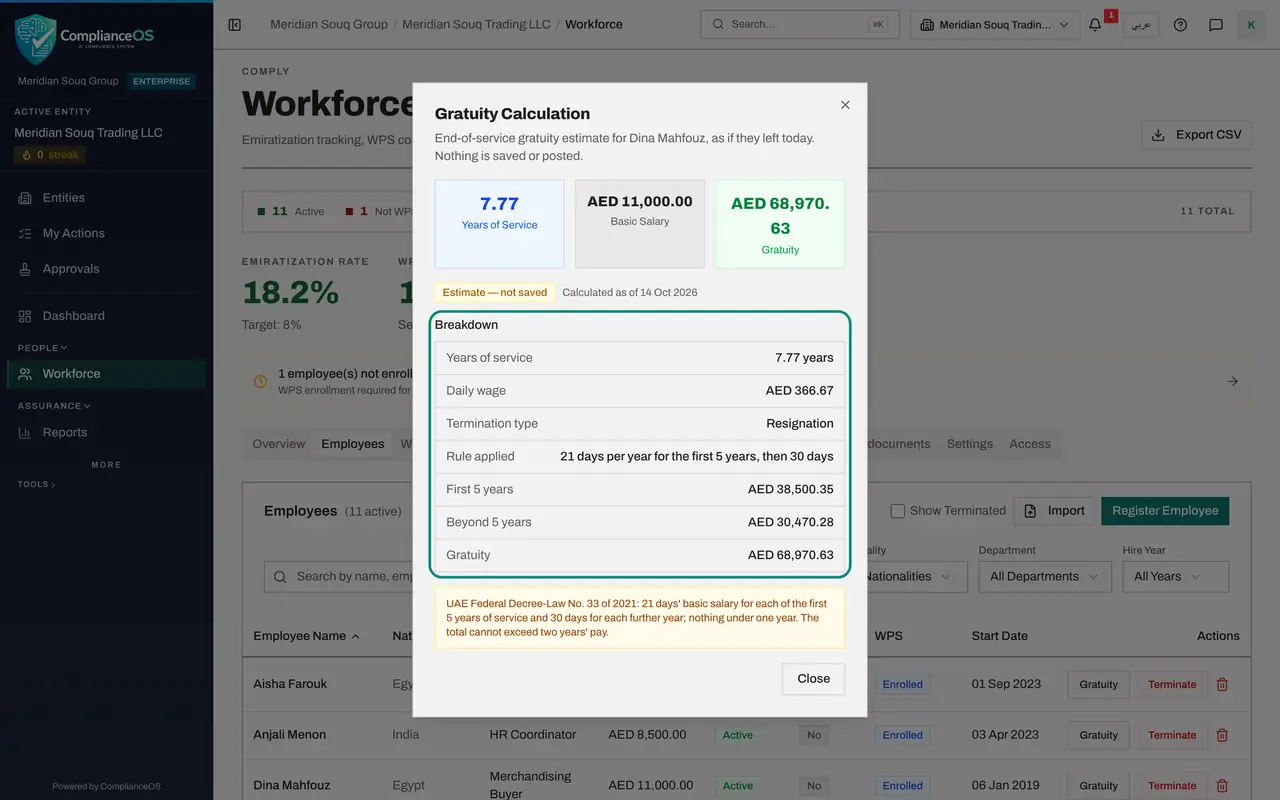Click the Register Employee button

pos(1165,511)
